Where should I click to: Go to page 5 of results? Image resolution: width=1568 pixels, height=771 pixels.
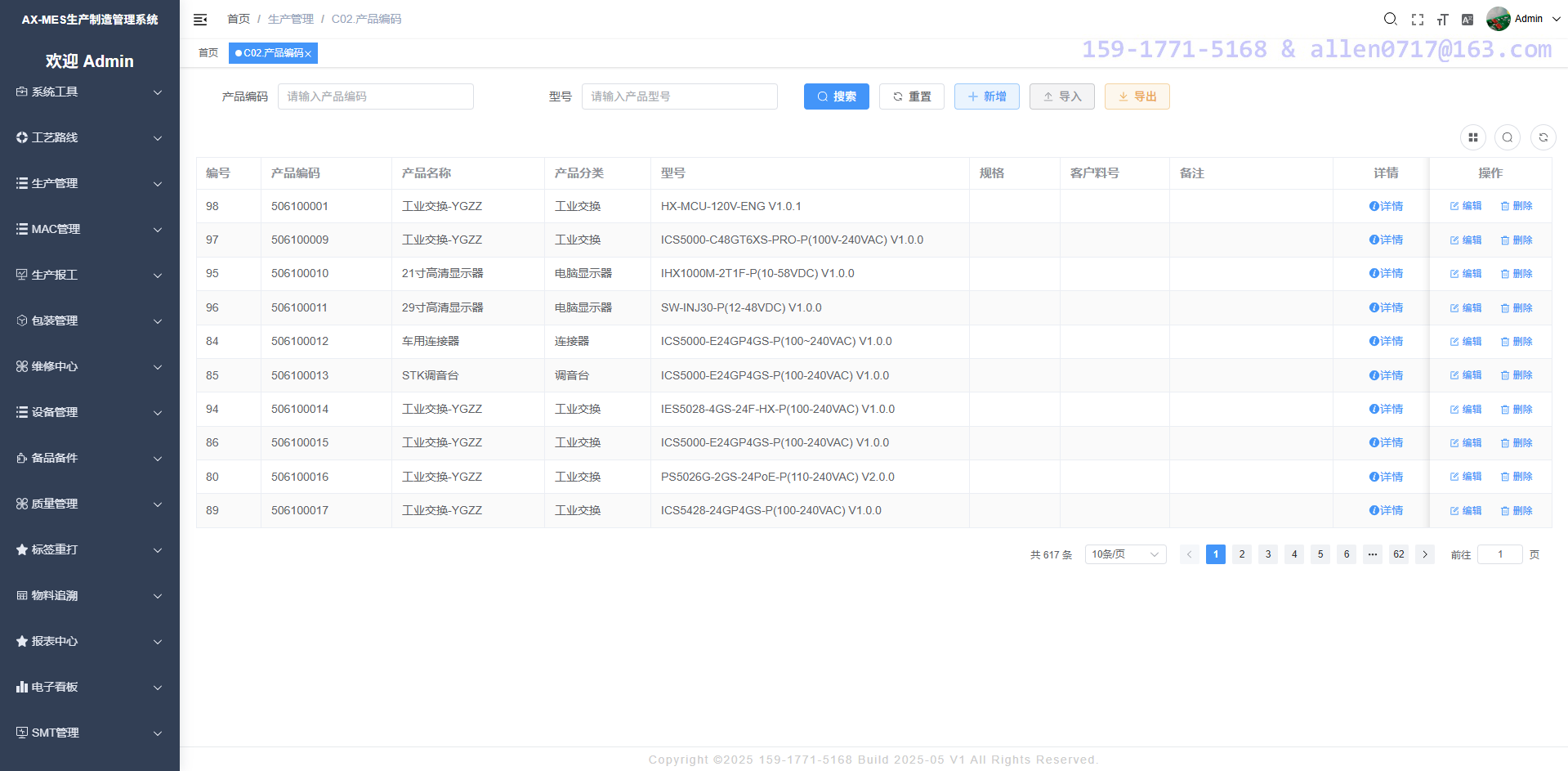(1320, 554)
